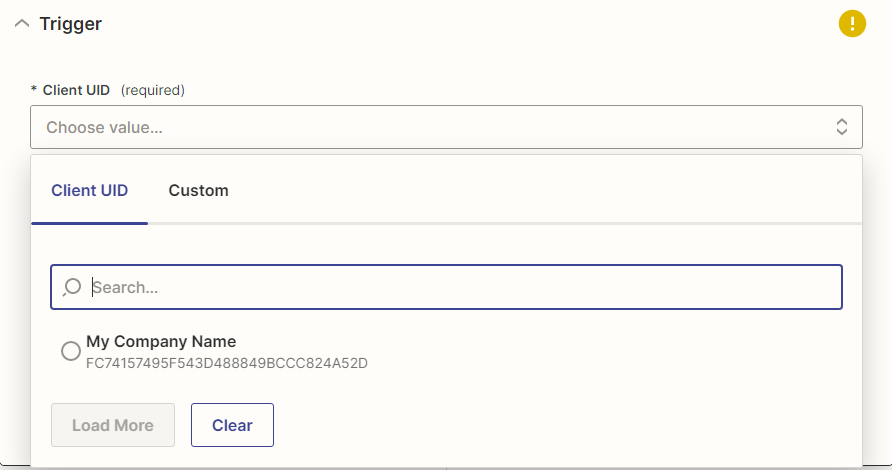Click the "(required)" hint text
This screenshot has width=892, height=470.
[153, 90]
